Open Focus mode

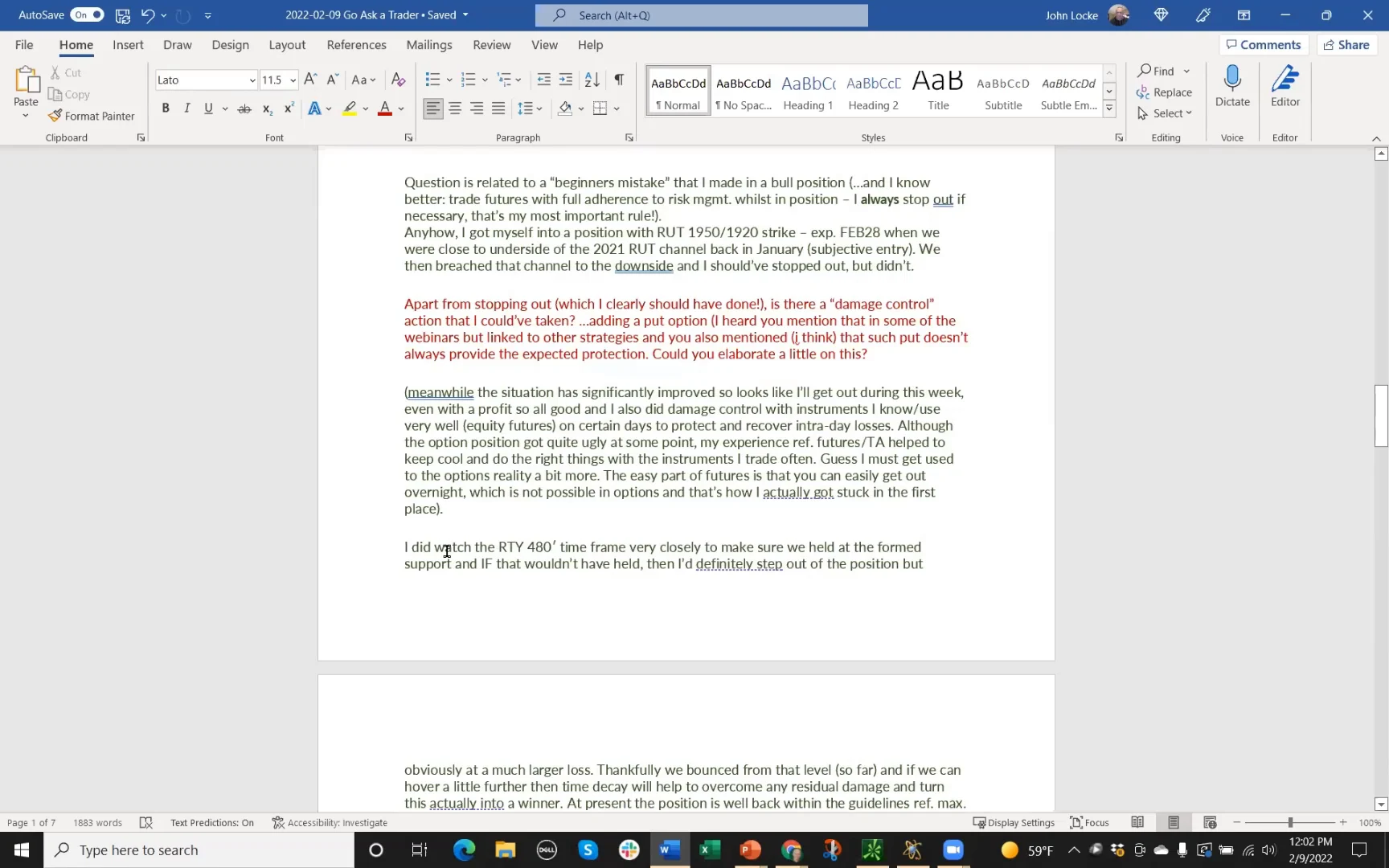tap(1090, 822)
